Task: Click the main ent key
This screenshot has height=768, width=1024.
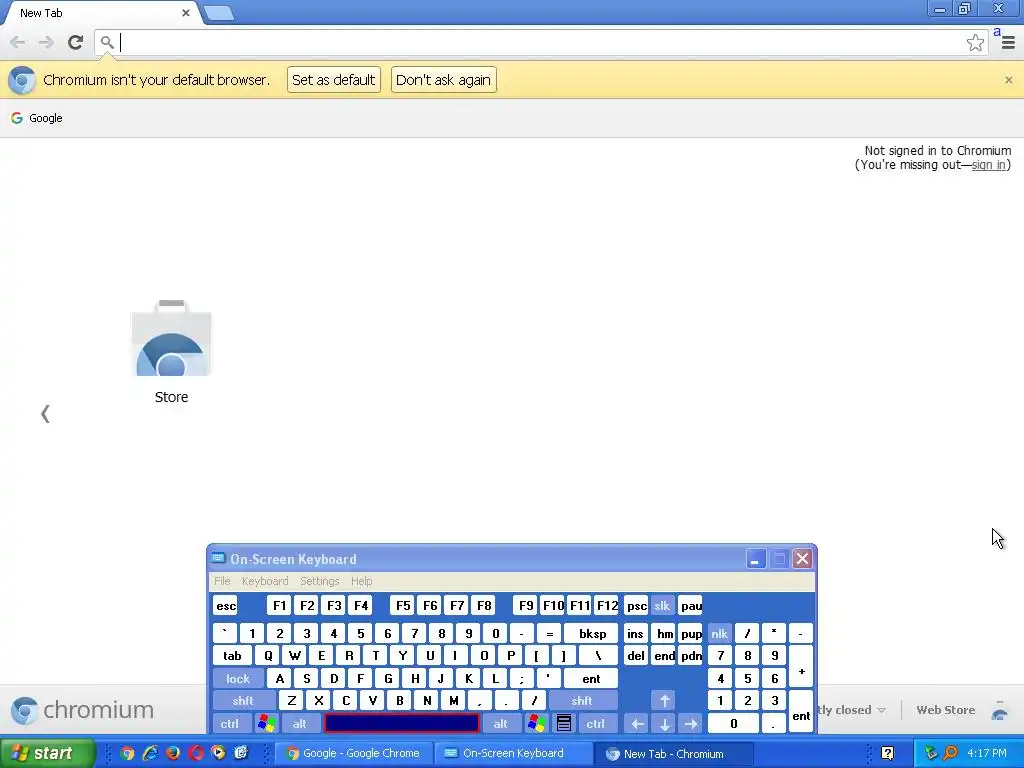Action: [591, 679]
